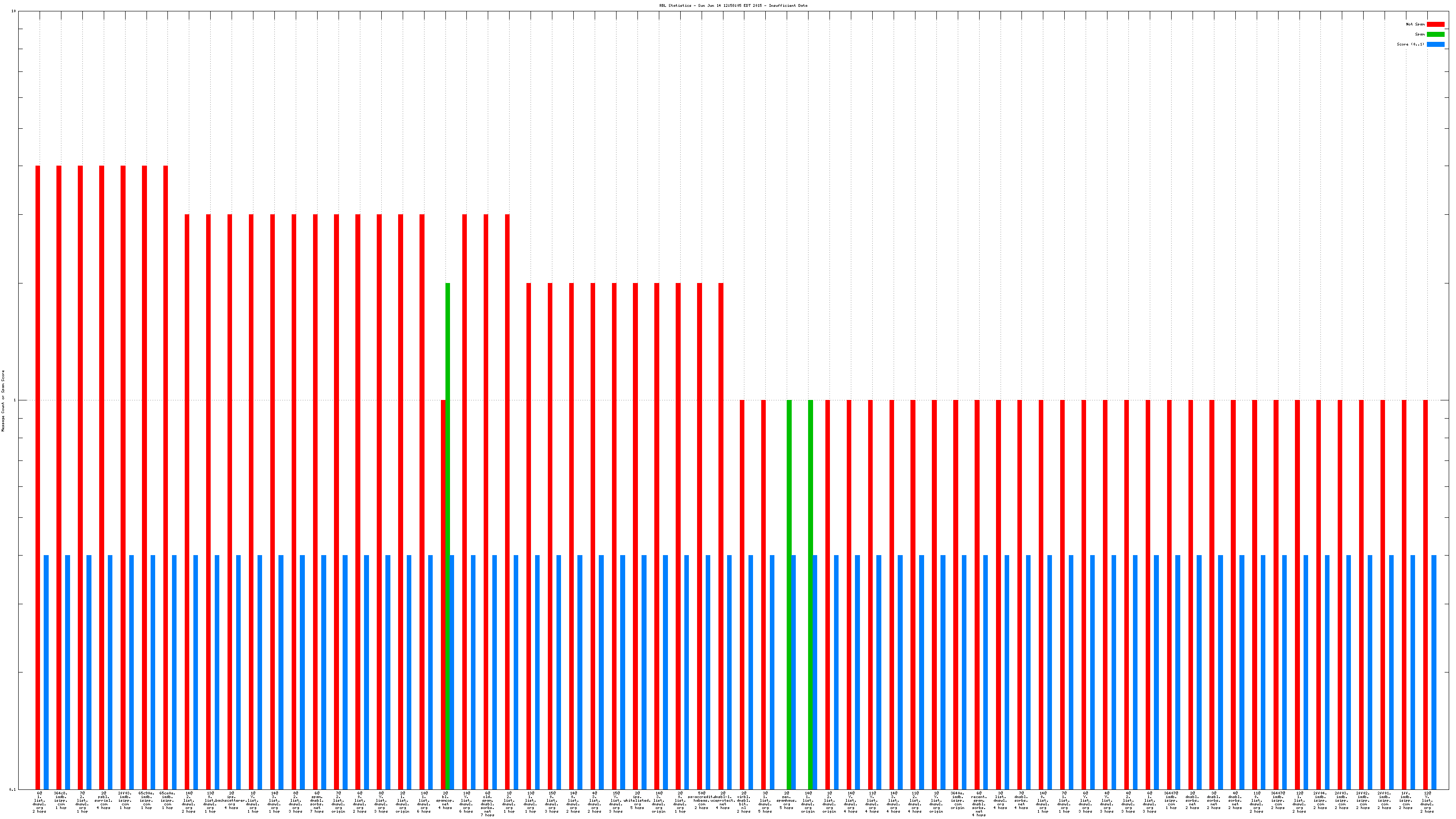Click the ips.whitelisted.org x-axis label

point(637,801)
